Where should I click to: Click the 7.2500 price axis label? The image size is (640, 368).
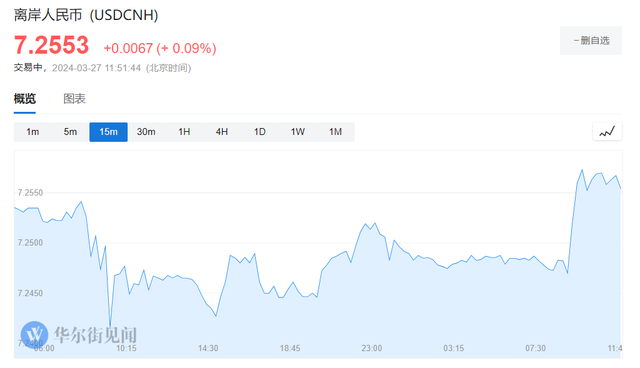click(x=30, y=243)
